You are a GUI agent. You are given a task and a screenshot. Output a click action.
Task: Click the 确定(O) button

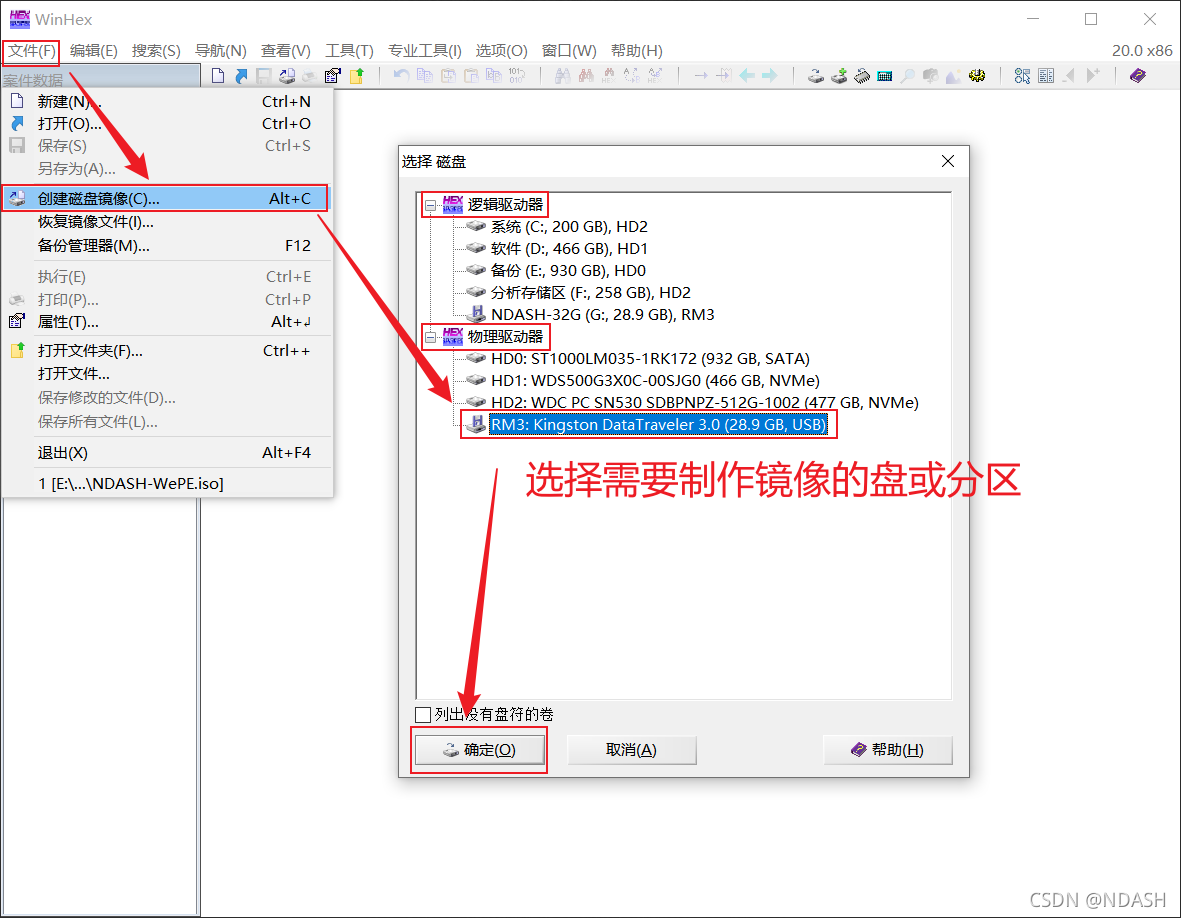point(480,750)
